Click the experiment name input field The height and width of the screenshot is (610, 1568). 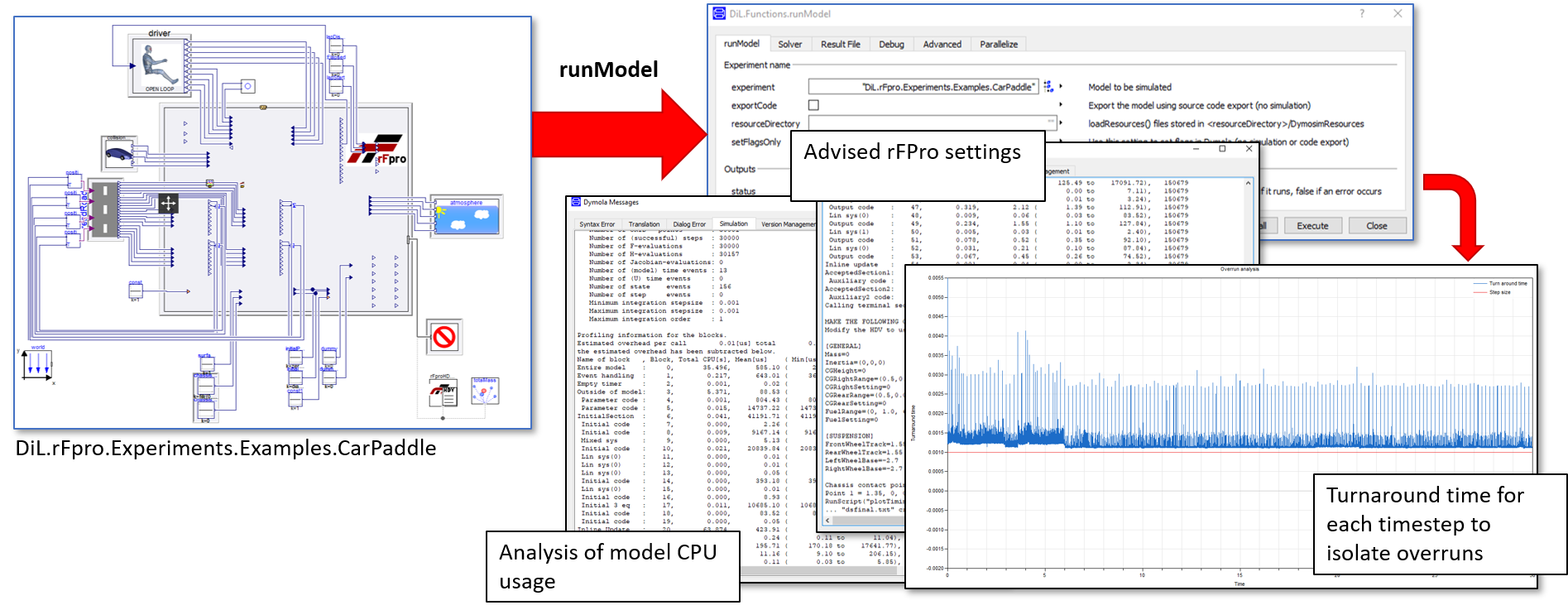click(x=923, y=86)
